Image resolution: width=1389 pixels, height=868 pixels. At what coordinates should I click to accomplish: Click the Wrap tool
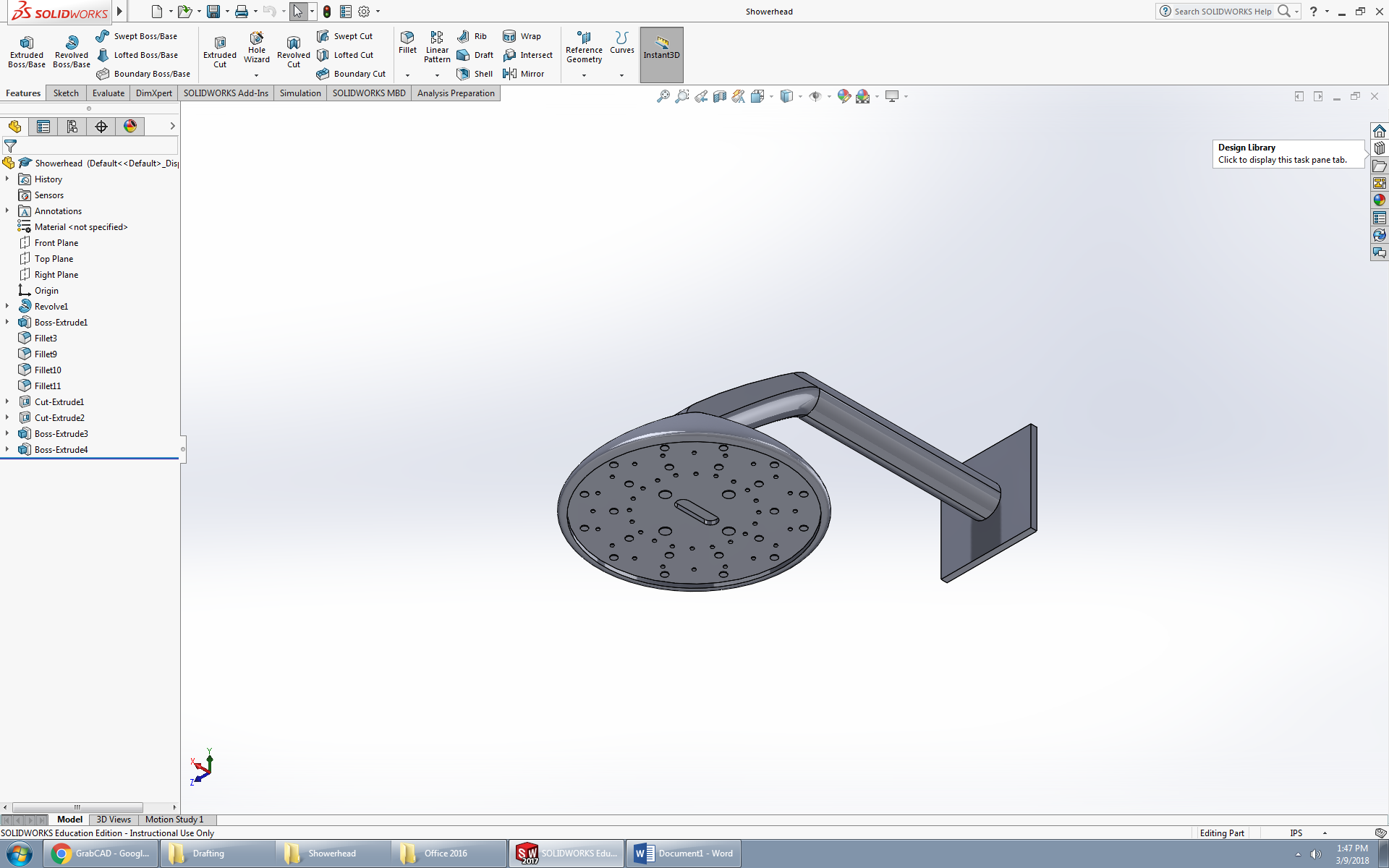pos(522,36)
